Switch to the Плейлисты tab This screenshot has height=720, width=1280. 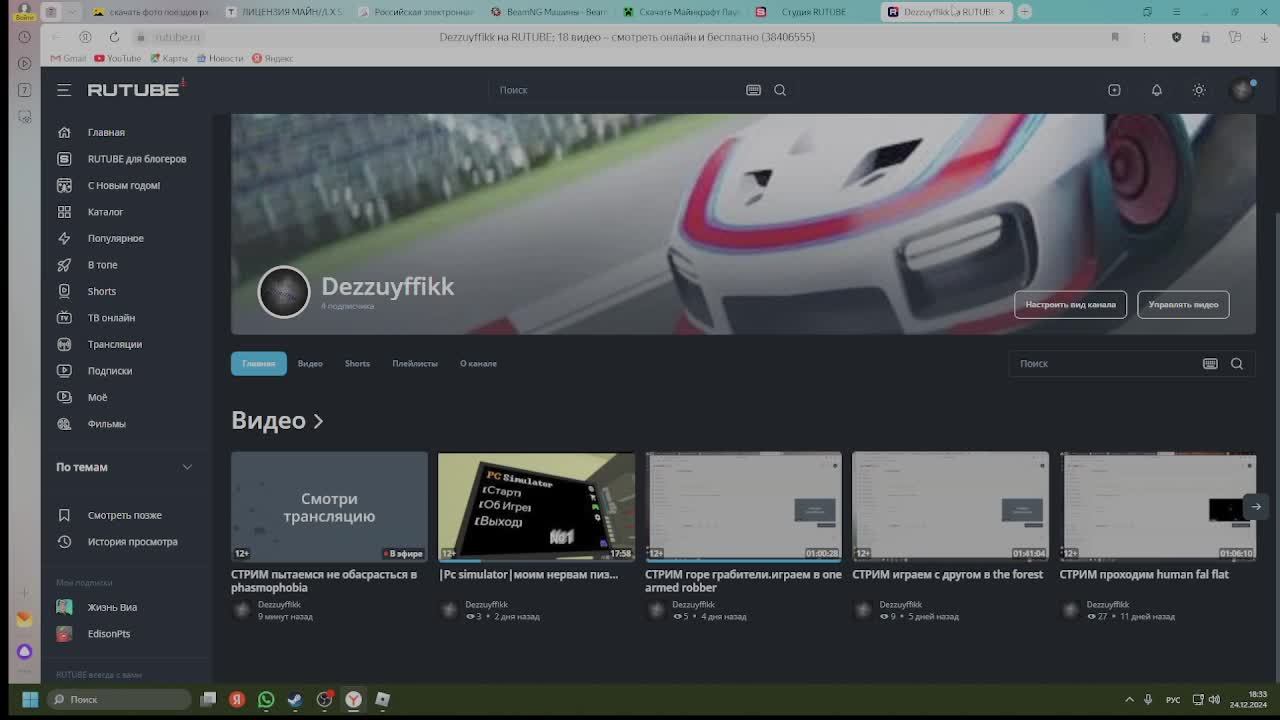pos(415,363)
